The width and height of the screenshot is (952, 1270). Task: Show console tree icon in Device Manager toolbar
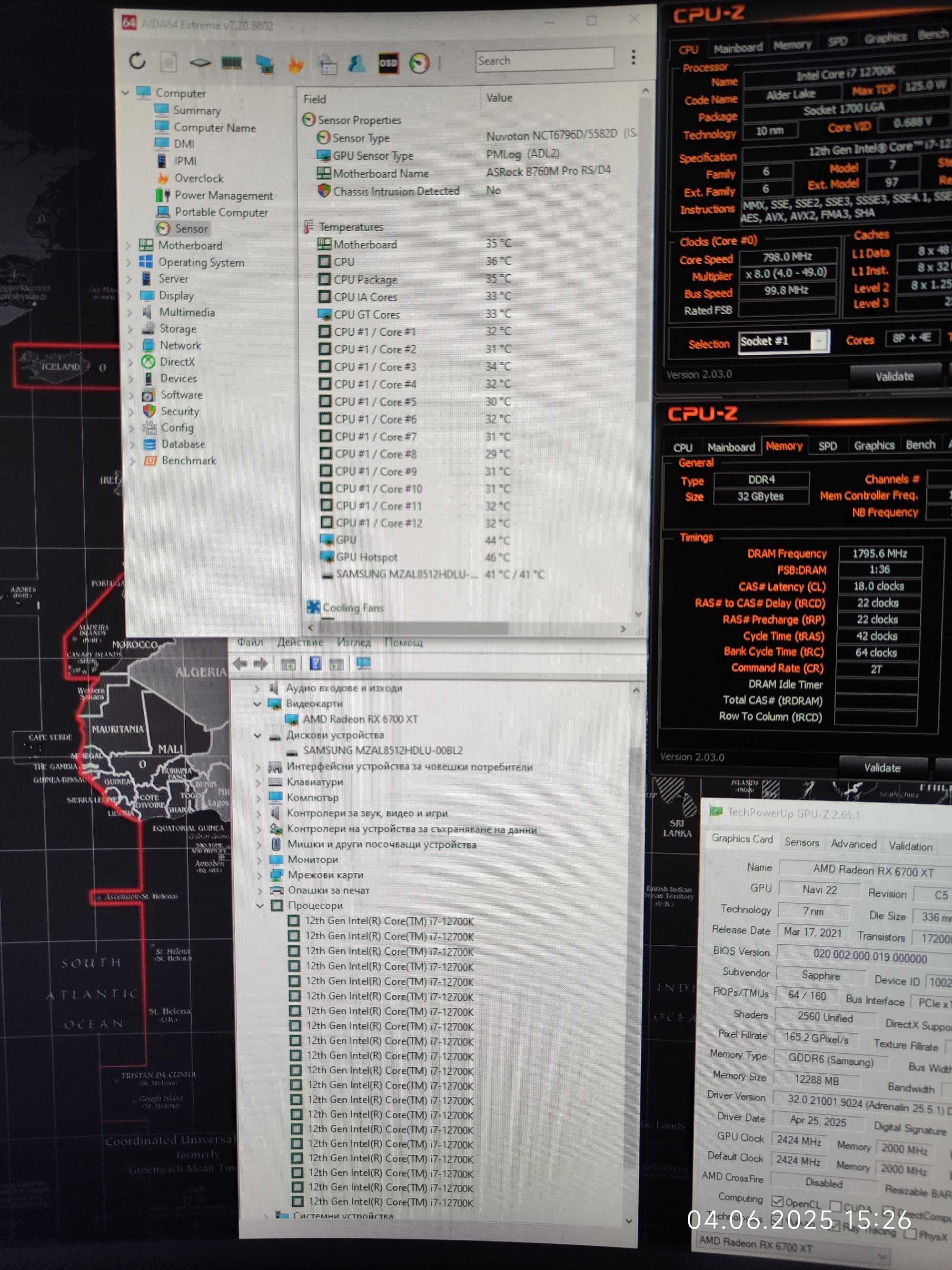[288, 664]
